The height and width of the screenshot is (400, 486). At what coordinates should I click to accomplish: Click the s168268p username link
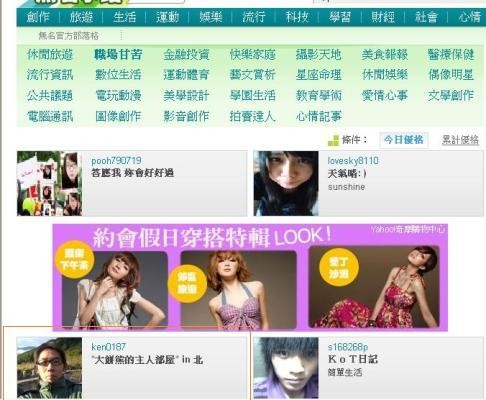[x=348, y=347]
